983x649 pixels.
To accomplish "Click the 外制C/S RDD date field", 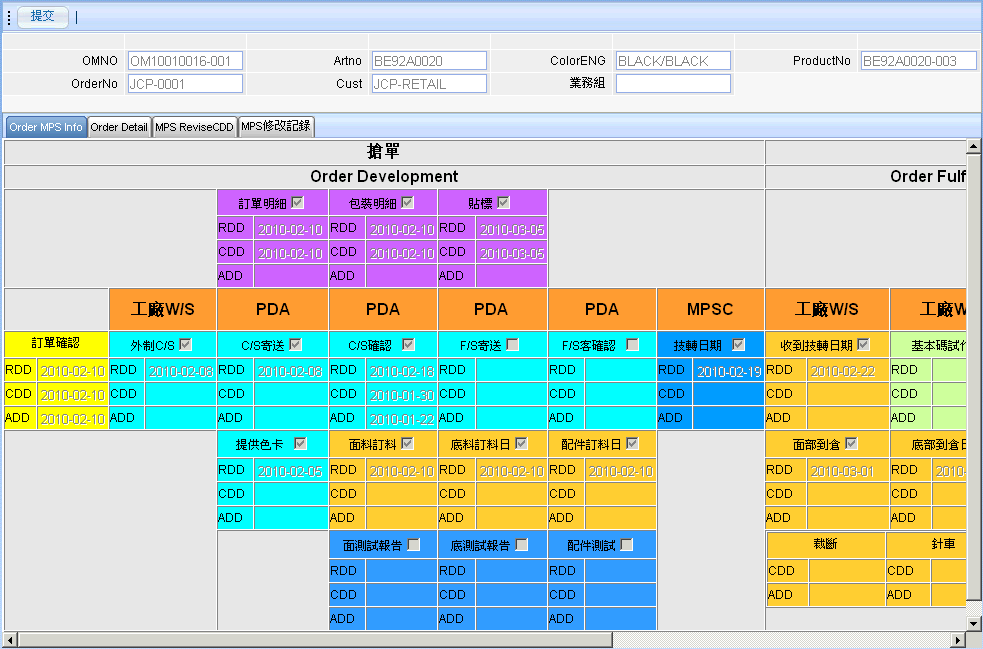I will (181, 371).
